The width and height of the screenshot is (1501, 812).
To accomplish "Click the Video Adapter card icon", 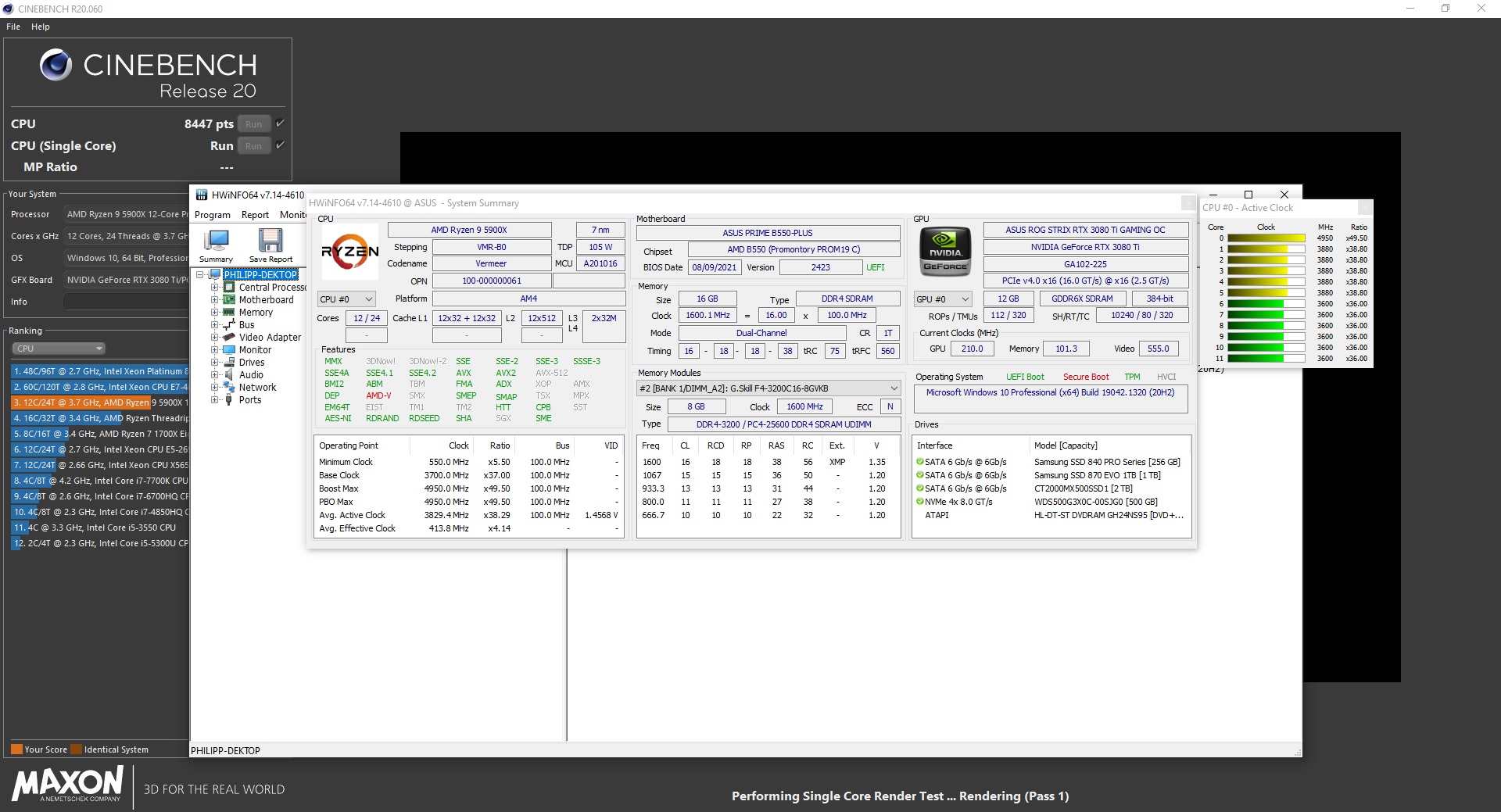I will [229, 337].
